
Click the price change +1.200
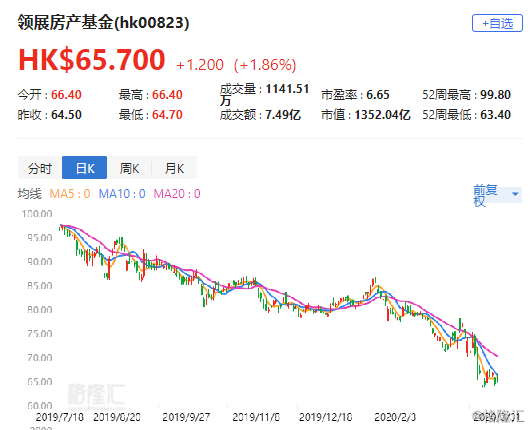200,65
